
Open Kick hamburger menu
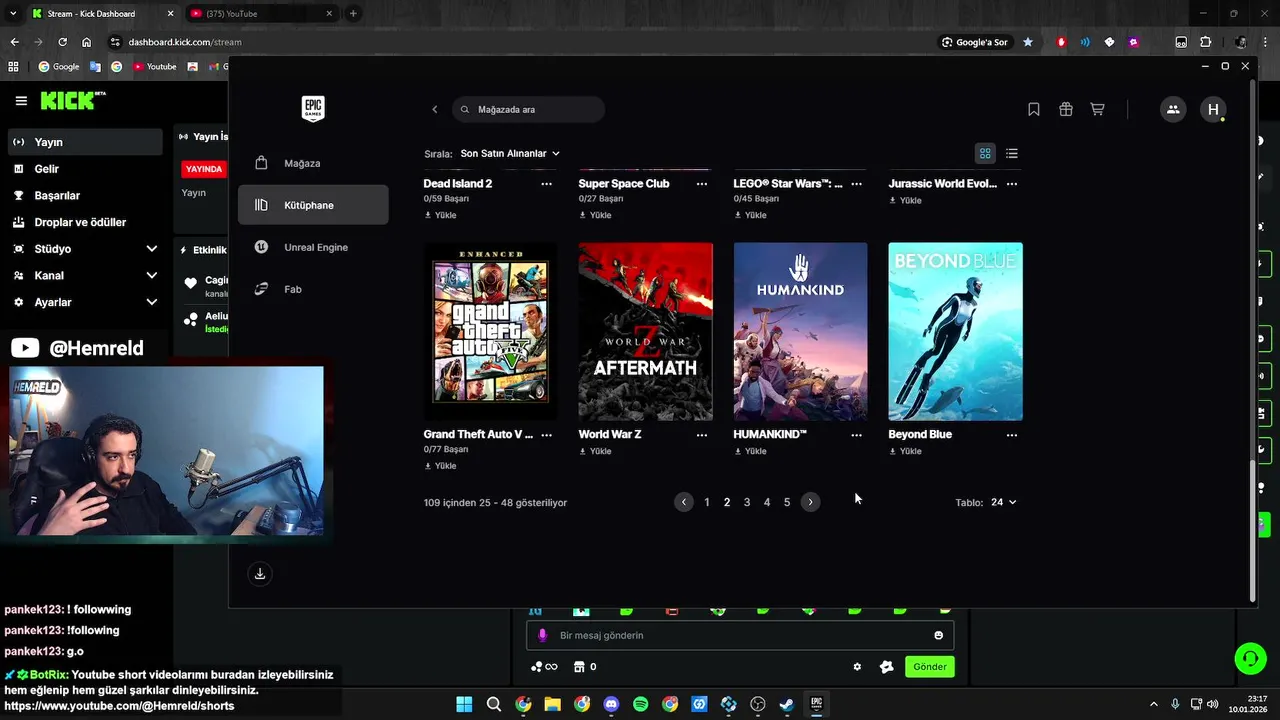(x=21, y=100)
